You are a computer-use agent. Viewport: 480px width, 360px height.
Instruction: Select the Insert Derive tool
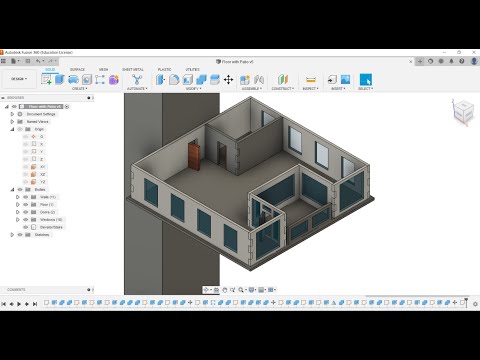332,79
